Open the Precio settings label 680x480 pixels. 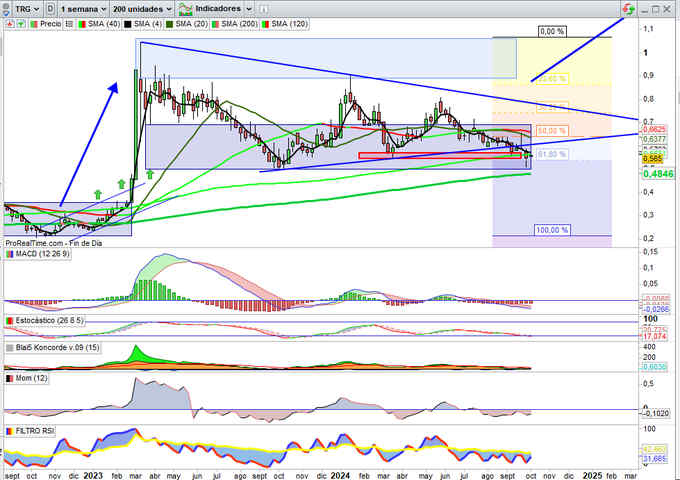click(x=50, y=24)
